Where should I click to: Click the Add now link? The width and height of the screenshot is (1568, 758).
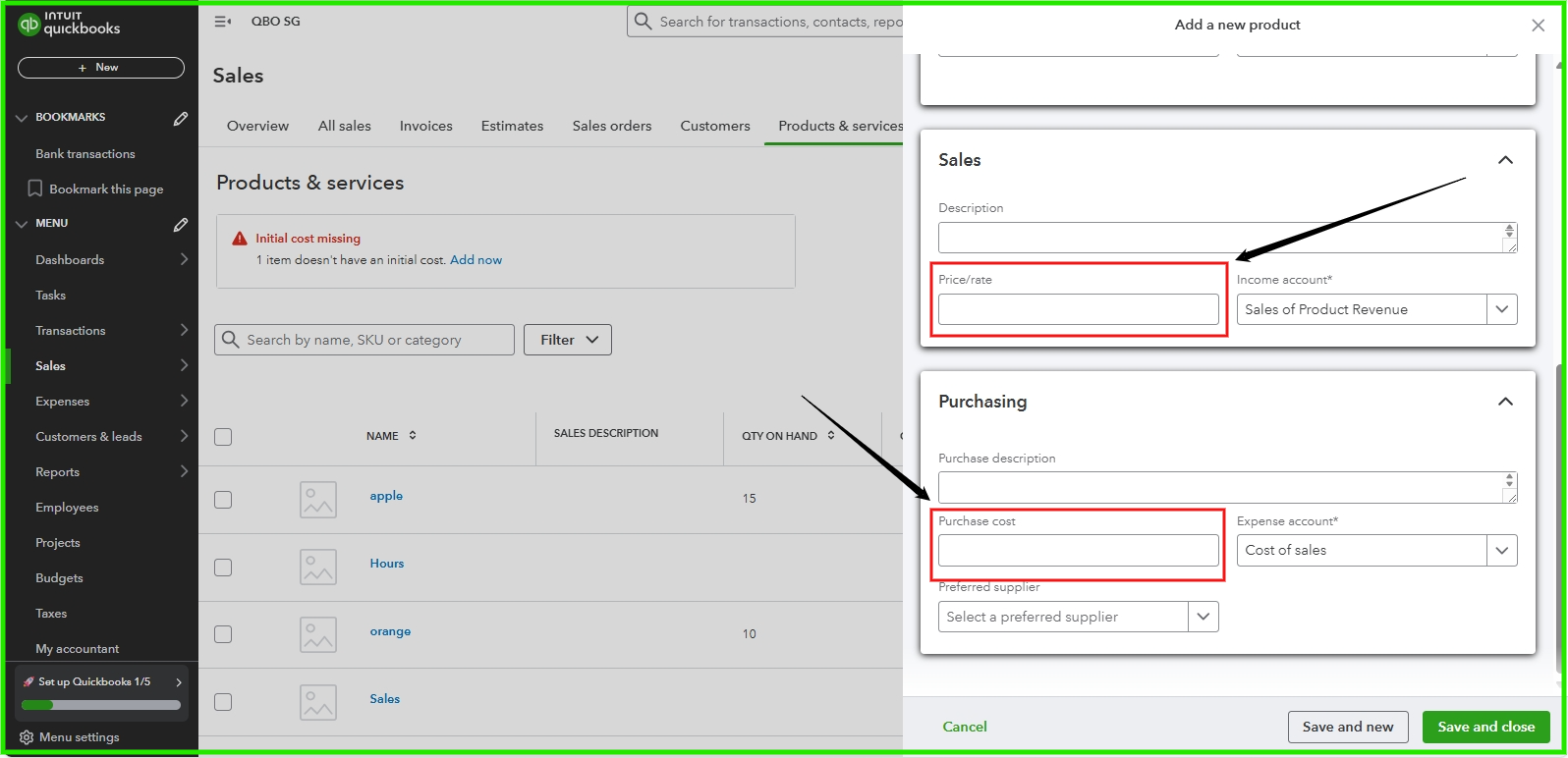pos(476,260)
